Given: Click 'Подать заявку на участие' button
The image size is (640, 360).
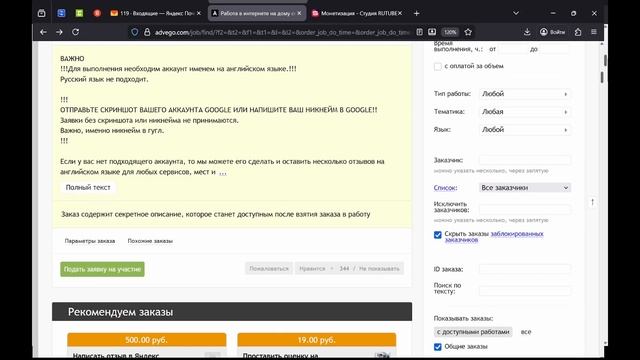Looking at the screenshot, I should [102, 269].
